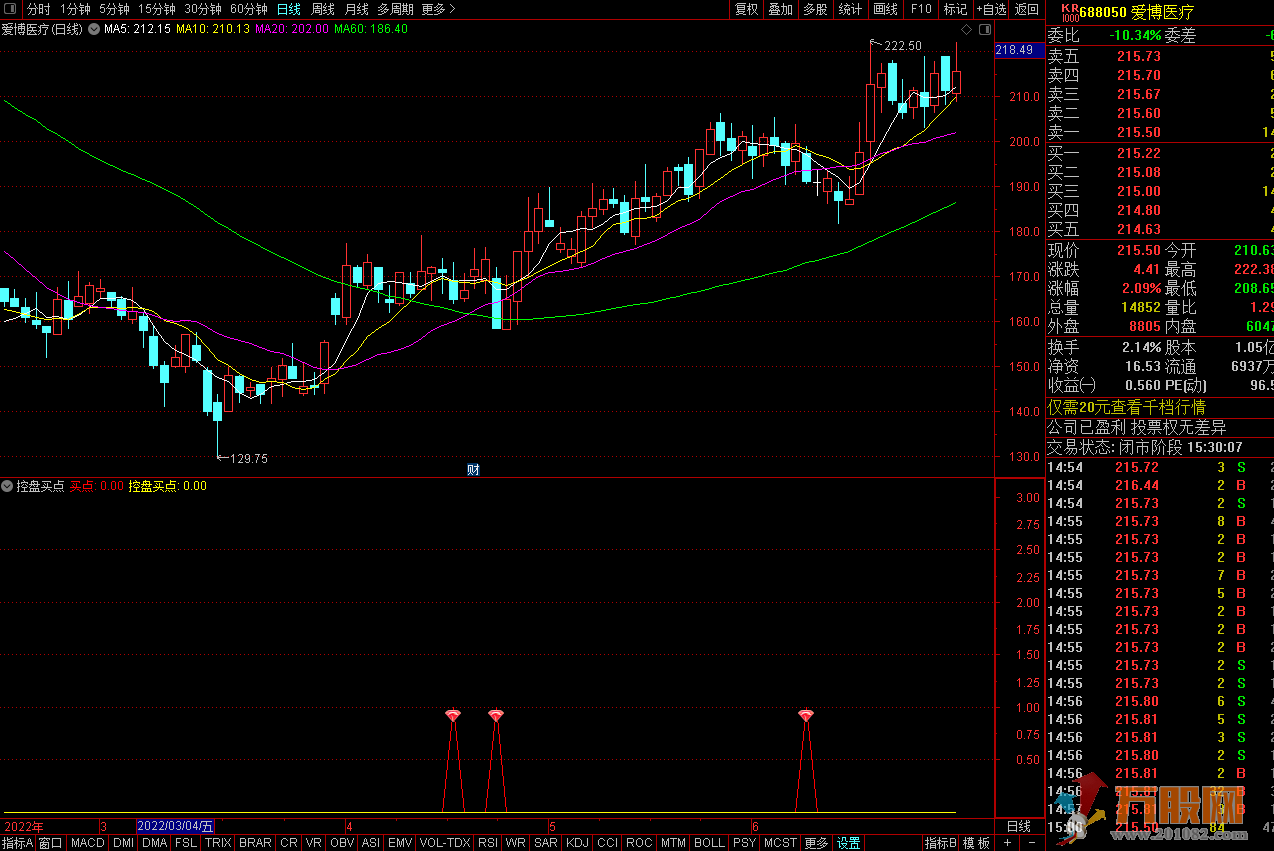The width and height of the screenshot is (1274, 851).
Task: Click the 返回 back button
Action: click(x=1027, y=9)
